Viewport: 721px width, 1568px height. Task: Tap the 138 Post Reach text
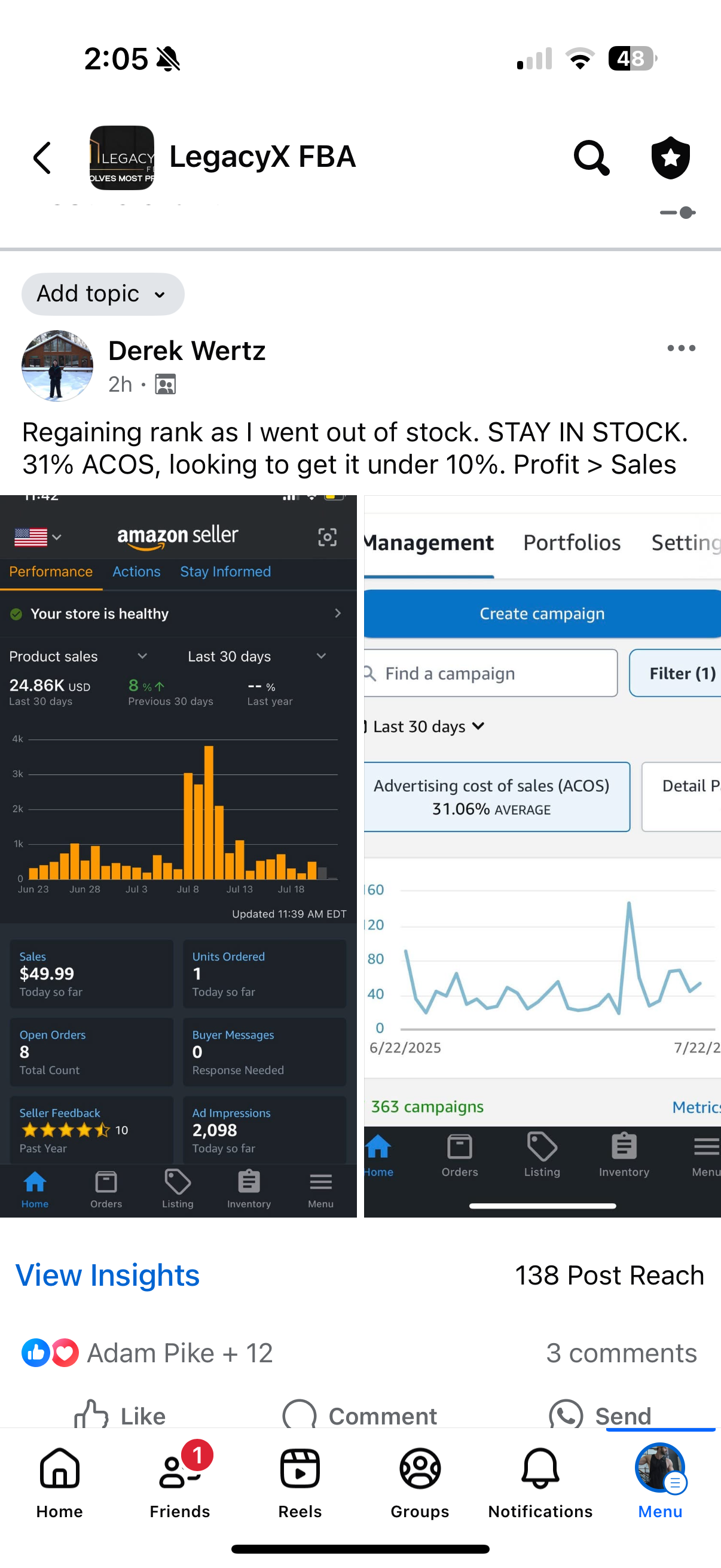[x=610, y=1275]
